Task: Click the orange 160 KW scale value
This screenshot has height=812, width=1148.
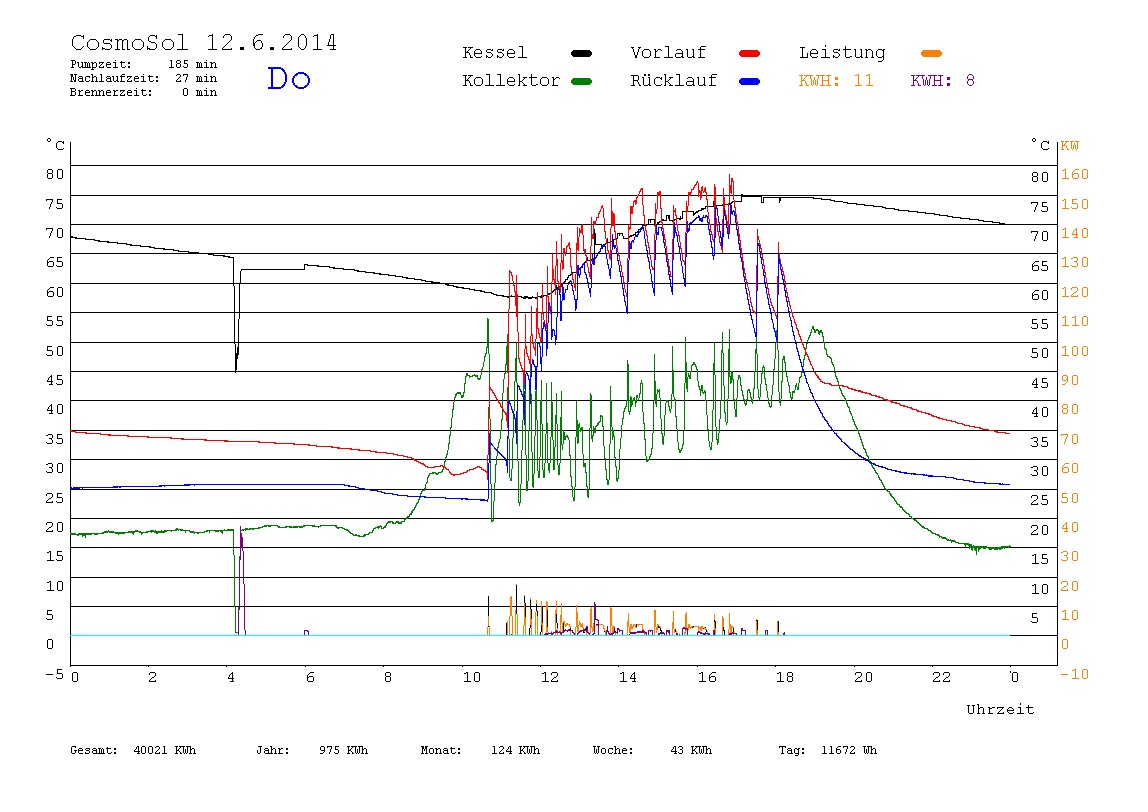Action: click(x=1075, y=174)
